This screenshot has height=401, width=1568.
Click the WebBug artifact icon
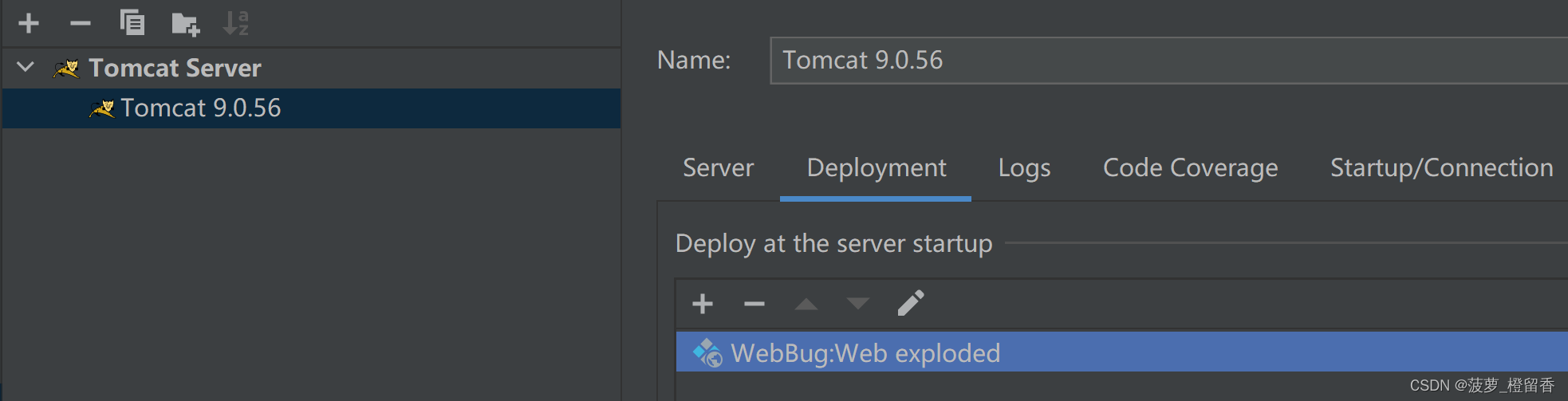[707, 352]
